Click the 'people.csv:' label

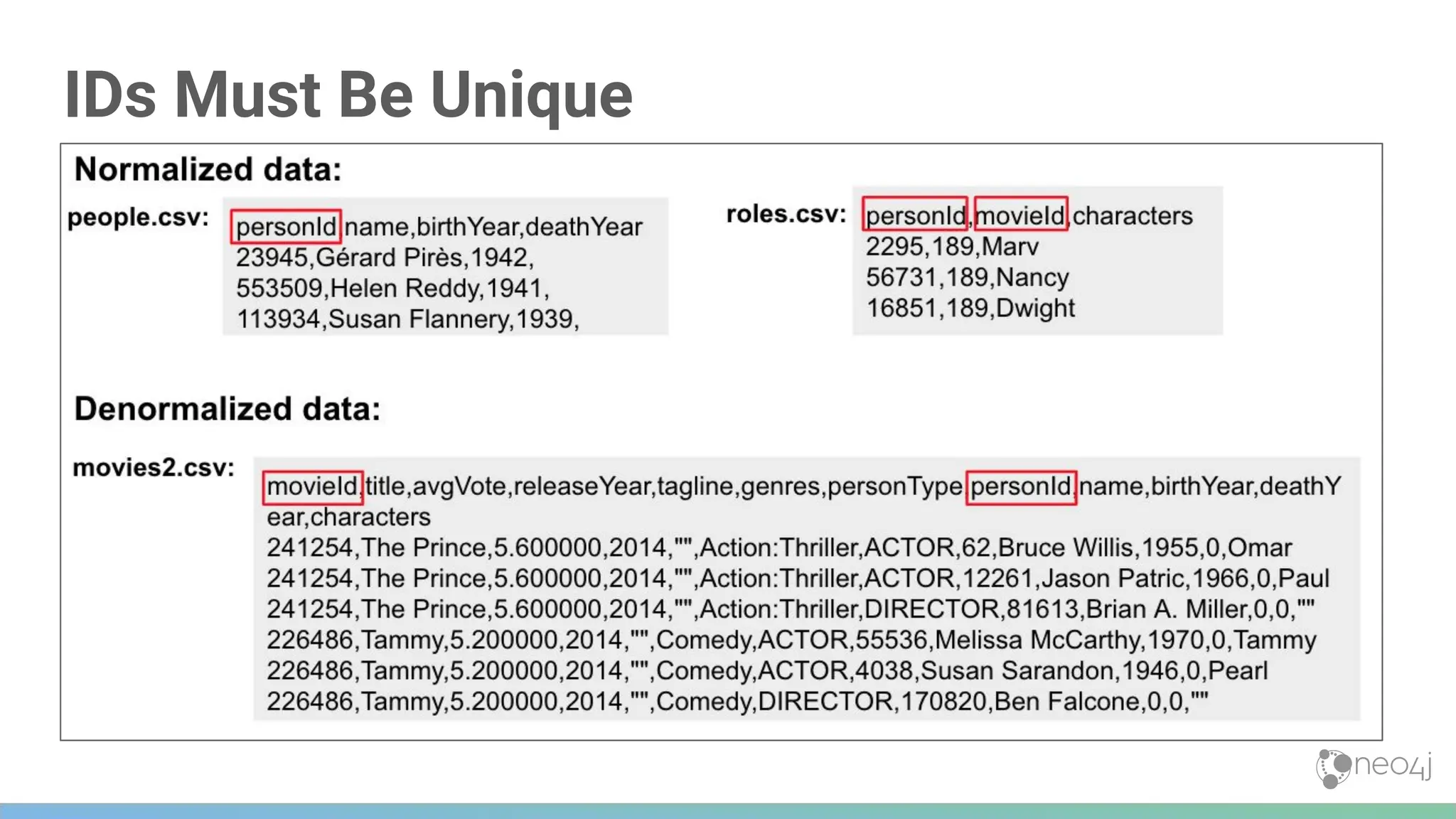click(x=138, y=217)
